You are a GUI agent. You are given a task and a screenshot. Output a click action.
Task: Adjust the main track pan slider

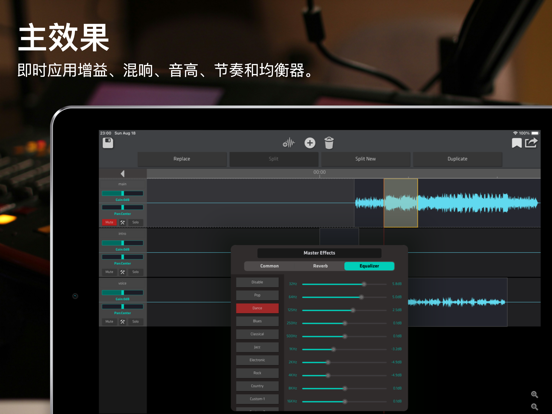123,207
